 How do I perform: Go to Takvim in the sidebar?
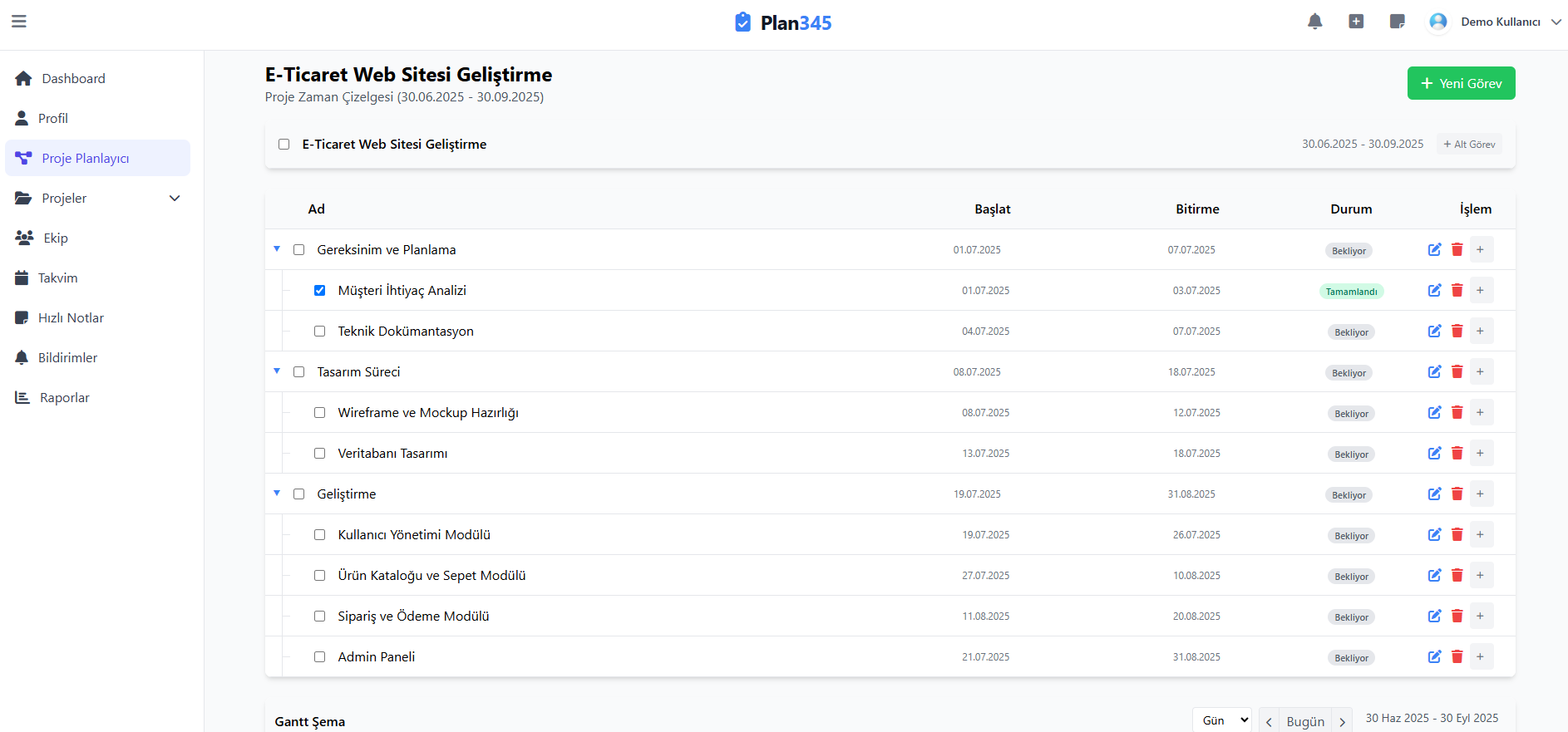(57, 278)
